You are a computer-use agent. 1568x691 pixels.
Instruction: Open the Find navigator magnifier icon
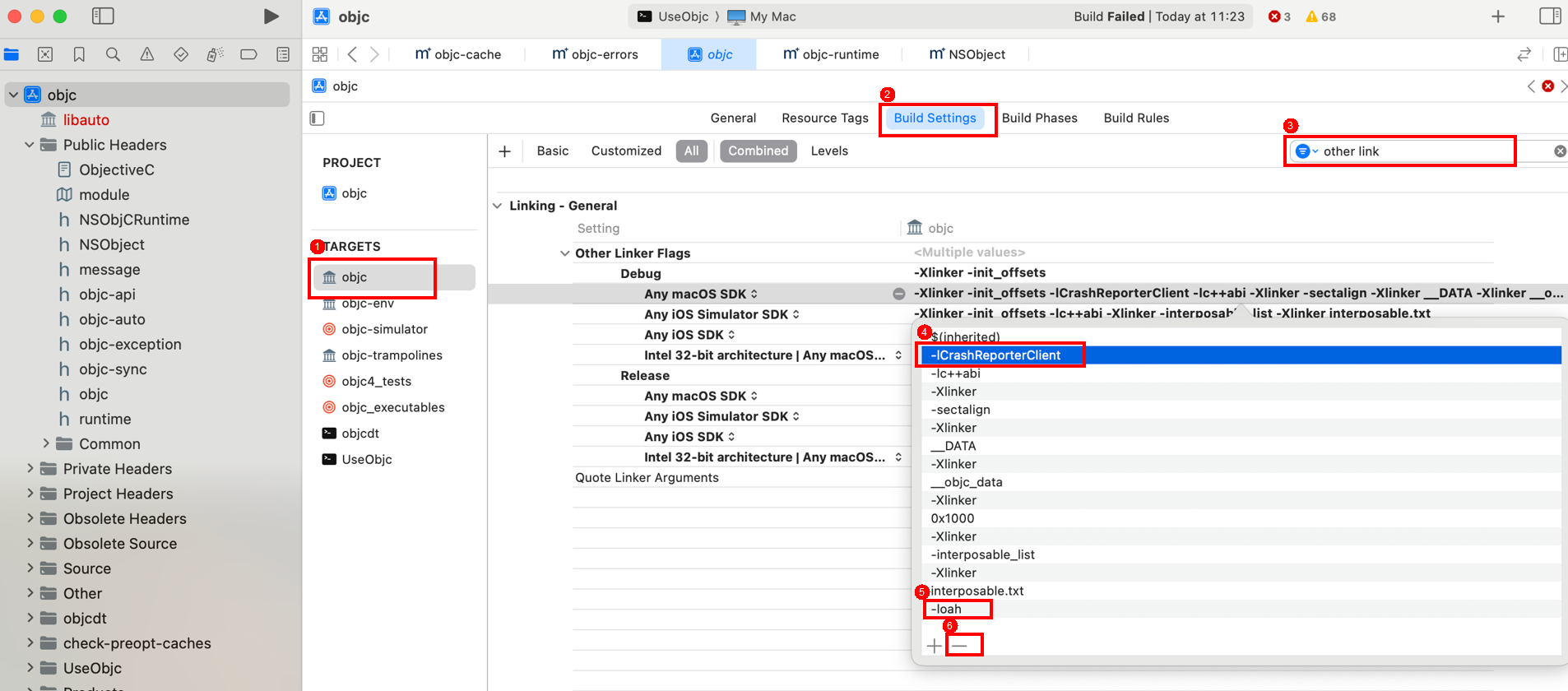tap(113, 54)
